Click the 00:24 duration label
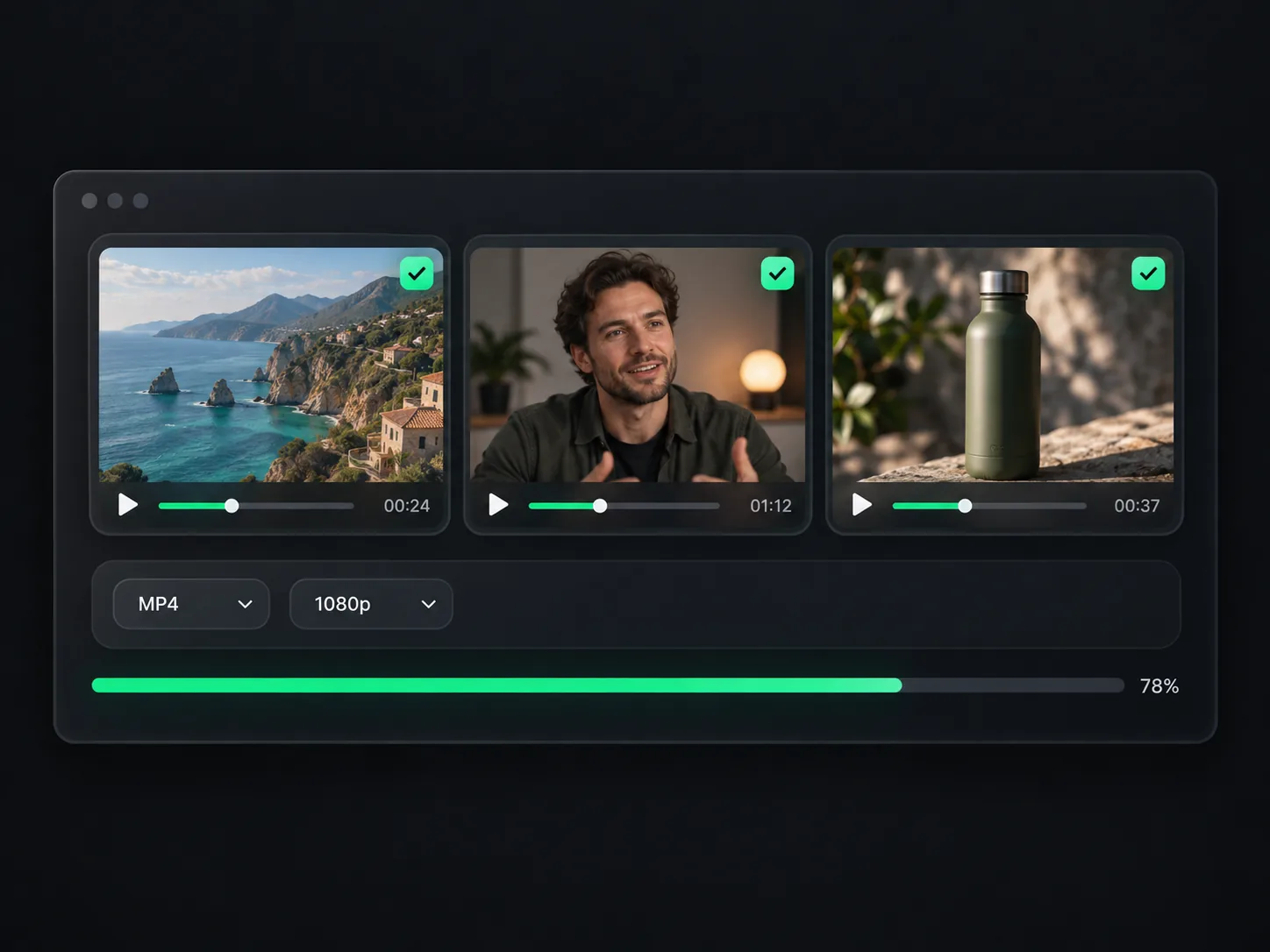 (407, 506)
